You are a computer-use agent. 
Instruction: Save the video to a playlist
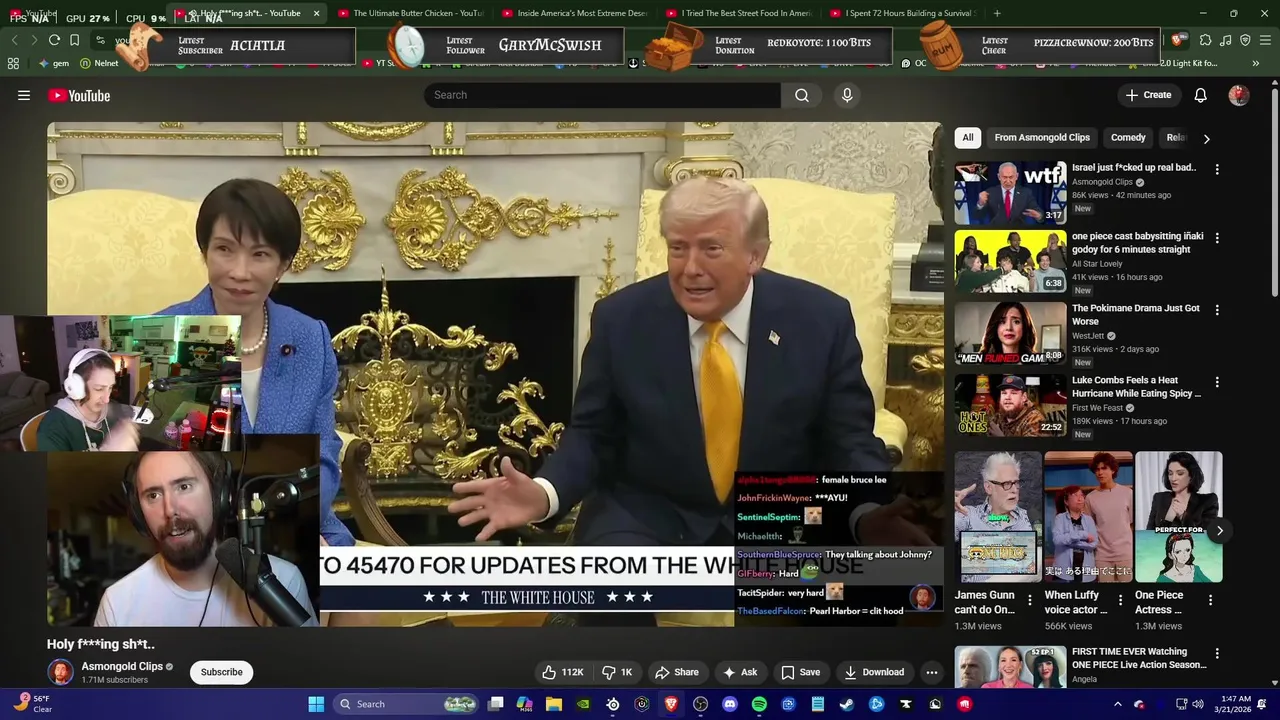(801, 672)
